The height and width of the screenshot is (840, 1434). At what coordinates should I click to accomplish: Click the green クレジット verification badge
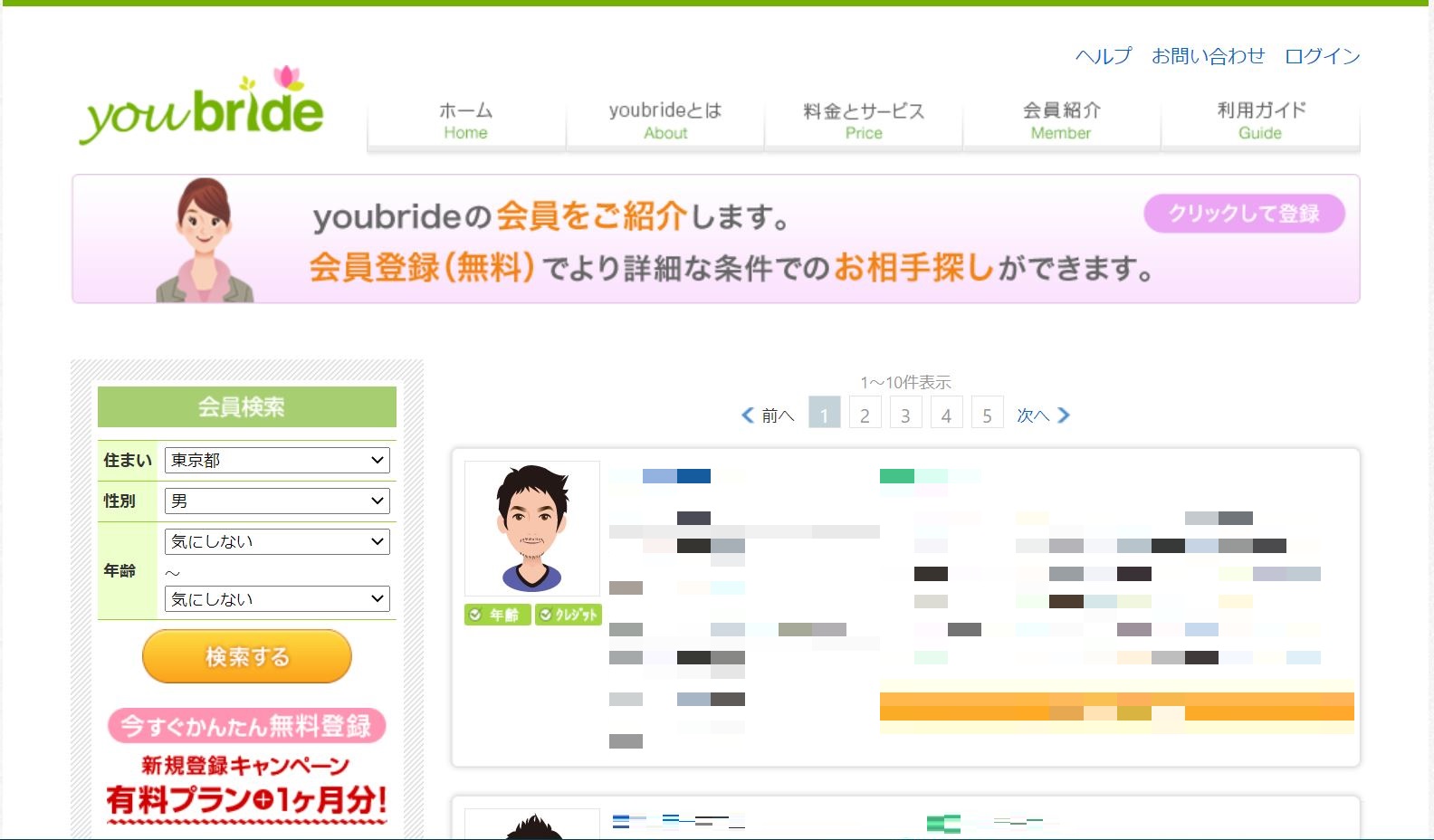[569, 615]
